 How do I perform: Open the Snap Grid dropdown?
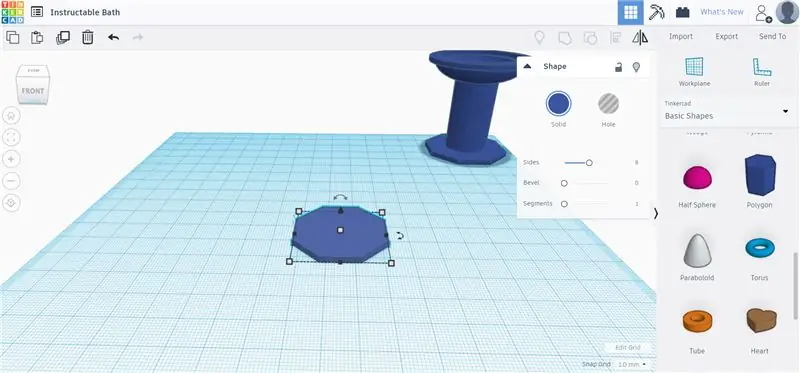tap(632, 364)
